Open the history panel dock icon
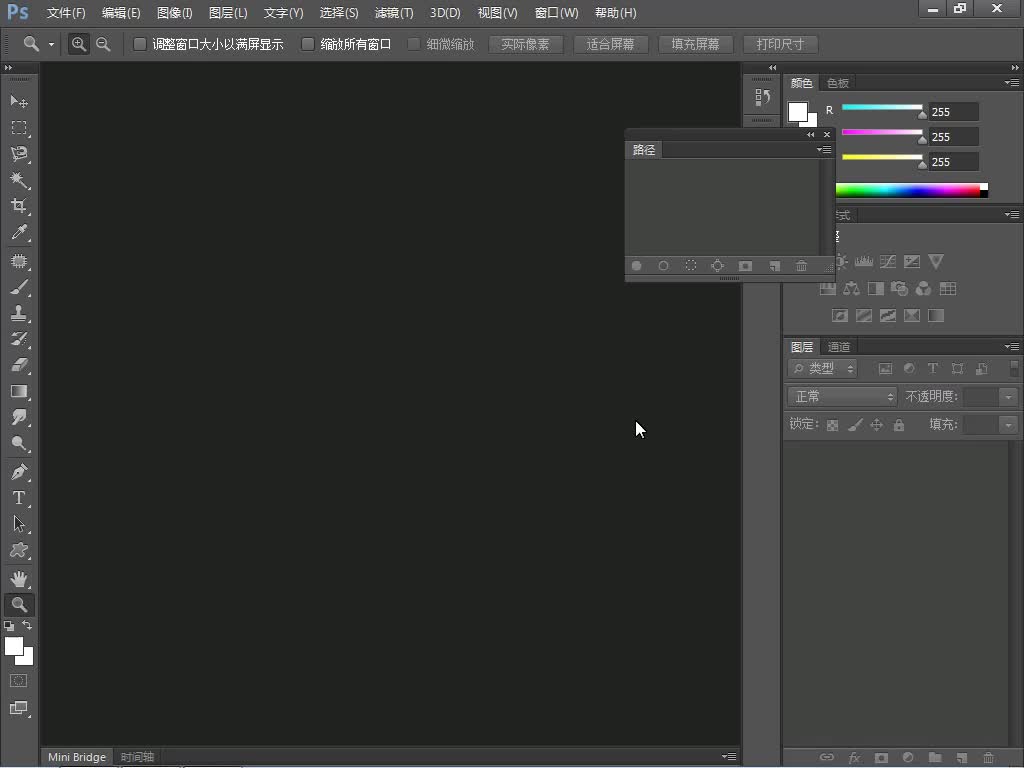The image size is (1024, 768). [762, 98]
